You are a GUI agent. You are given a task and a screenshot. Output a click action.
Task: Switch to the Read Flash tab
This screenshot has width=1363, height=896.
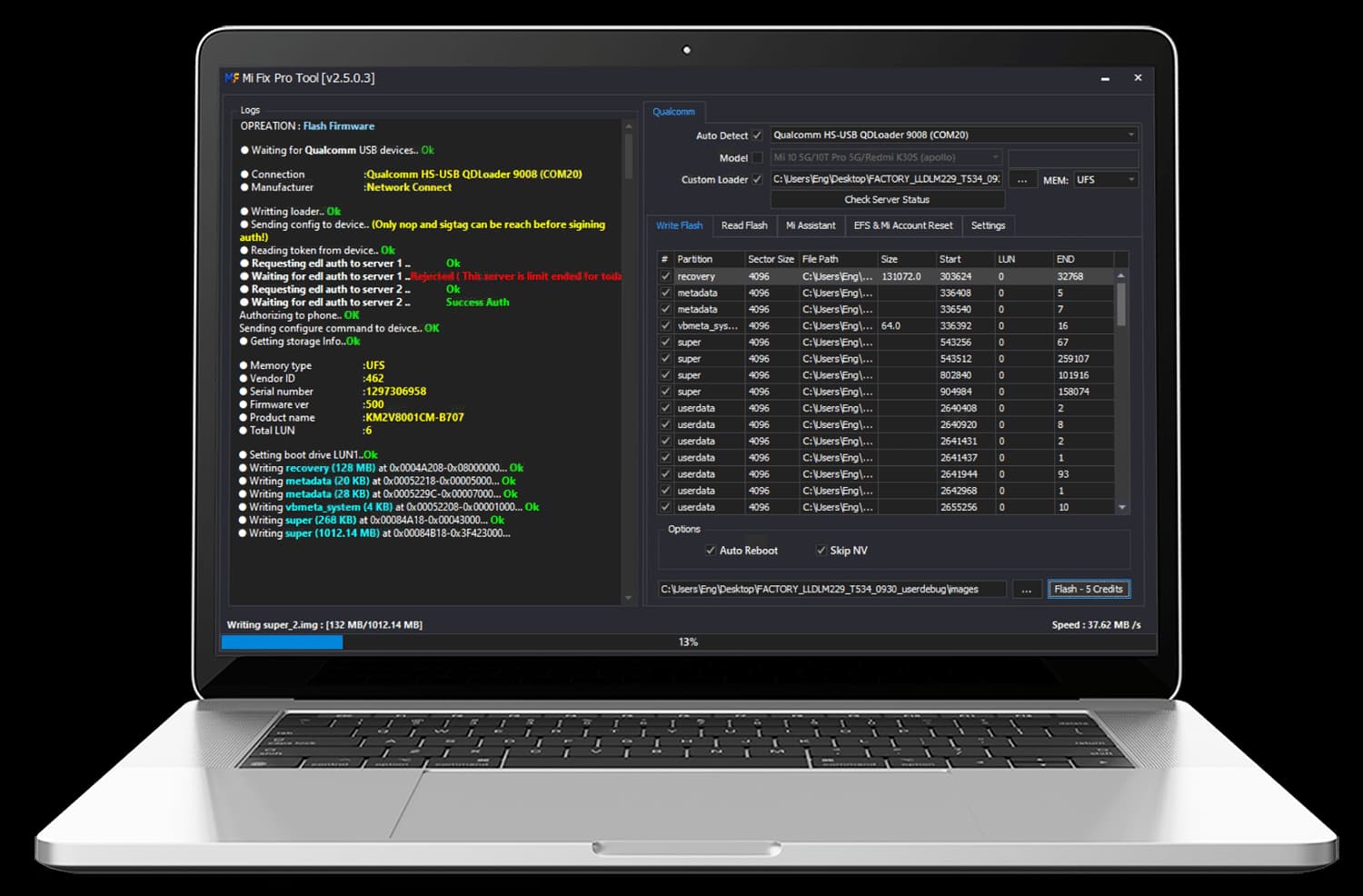coord(744,225)
